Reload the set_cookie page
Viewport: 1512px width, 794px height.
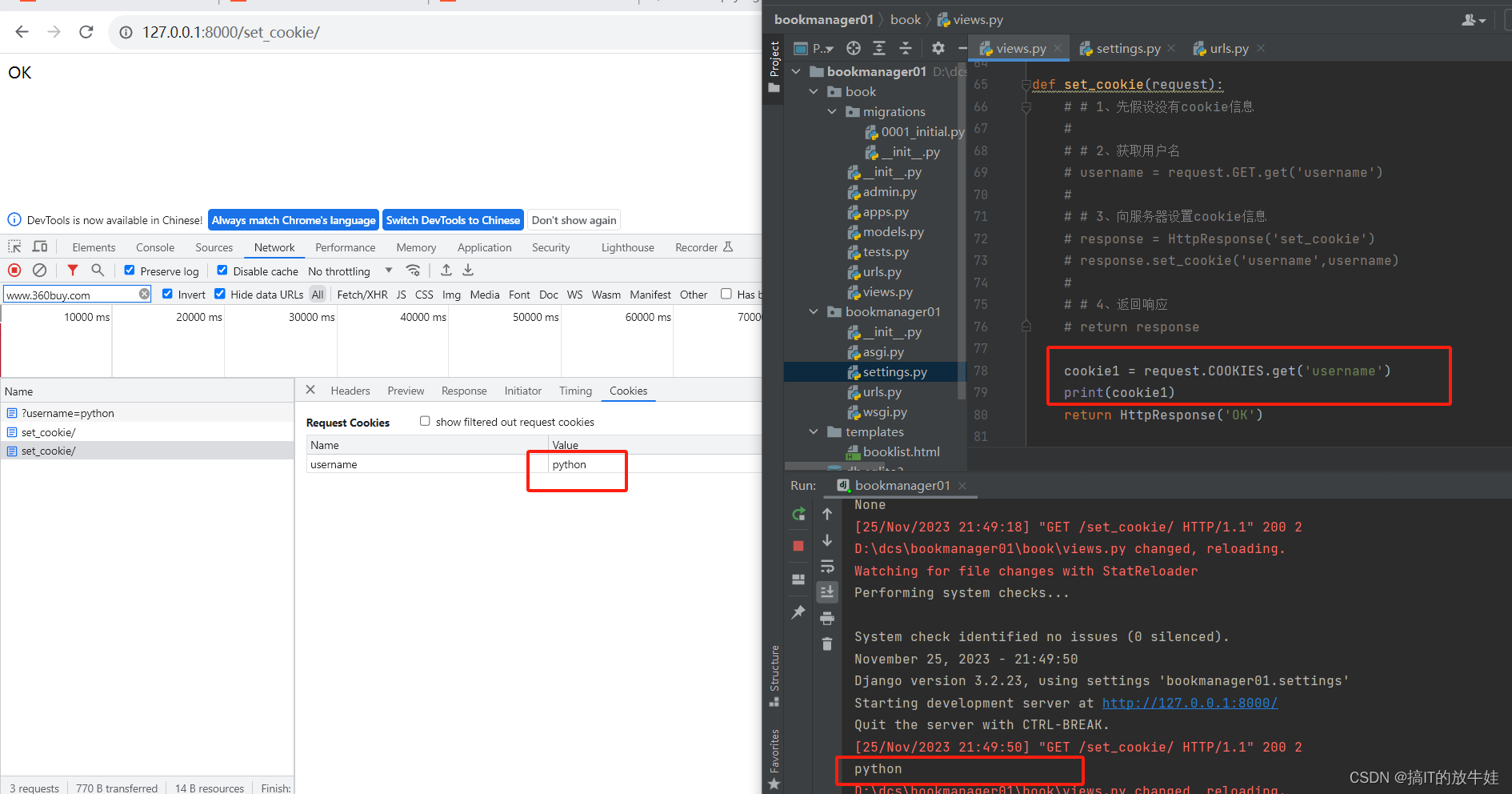coord(86,32)
